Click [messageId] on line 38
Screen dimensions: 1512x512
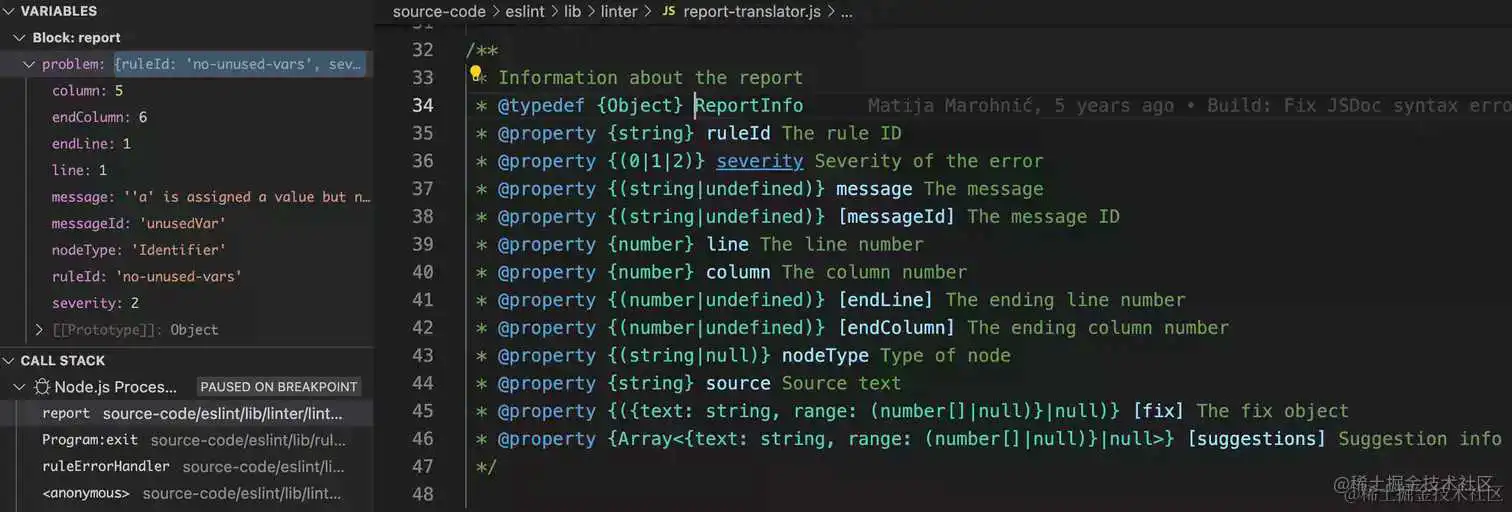click(896, 216)
